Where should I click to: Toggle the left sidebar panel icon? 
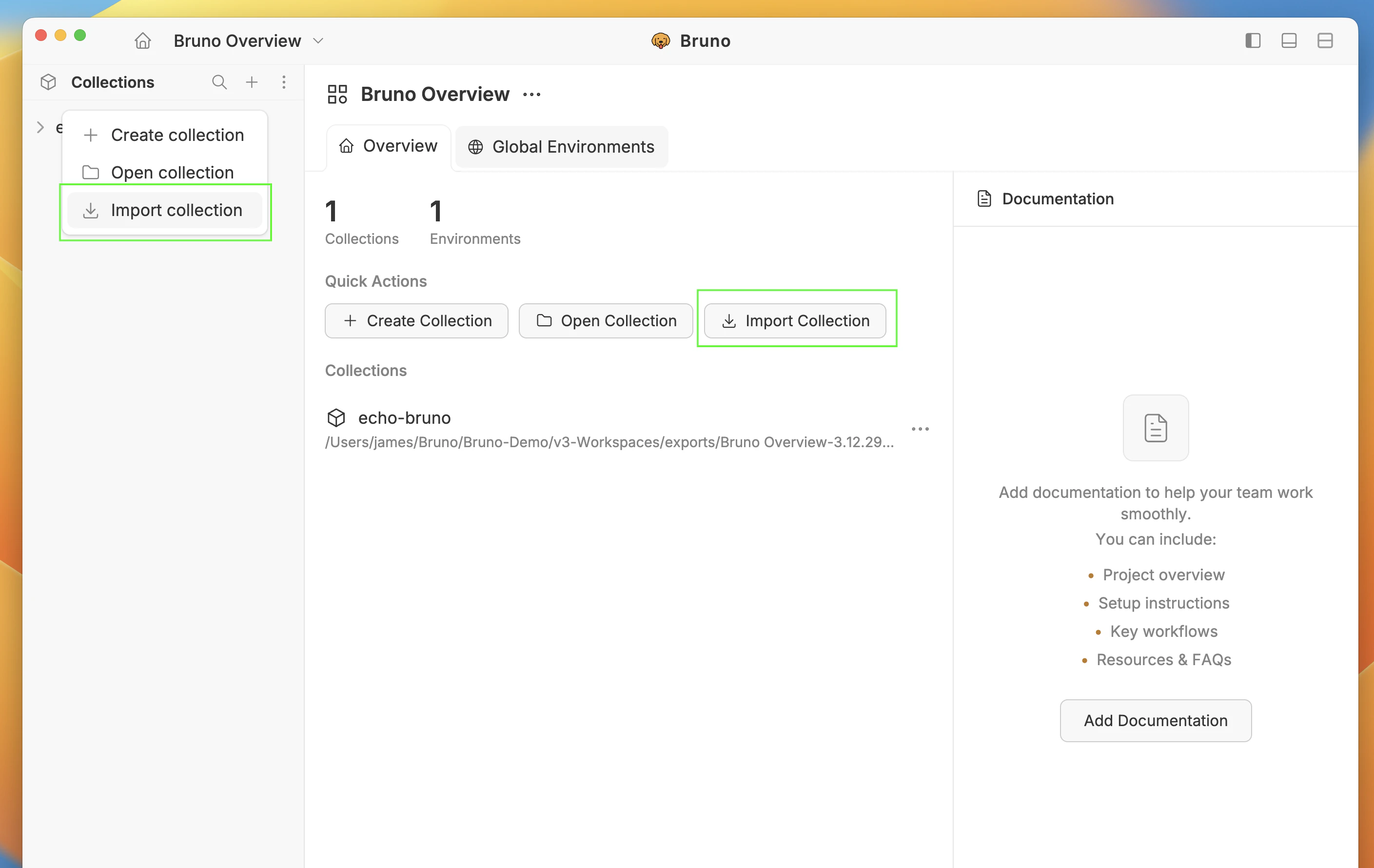[1253, 40]
